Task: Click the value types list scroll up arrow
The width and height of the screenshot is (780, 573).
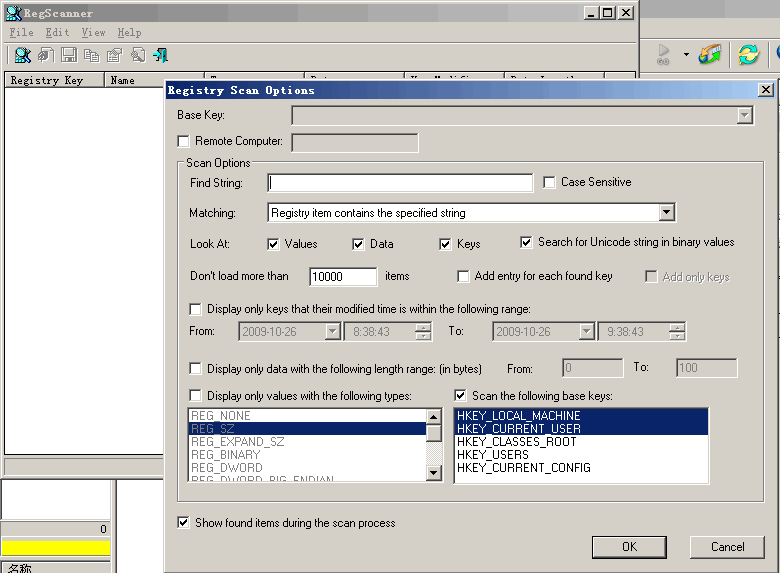Action: [434, 417]
